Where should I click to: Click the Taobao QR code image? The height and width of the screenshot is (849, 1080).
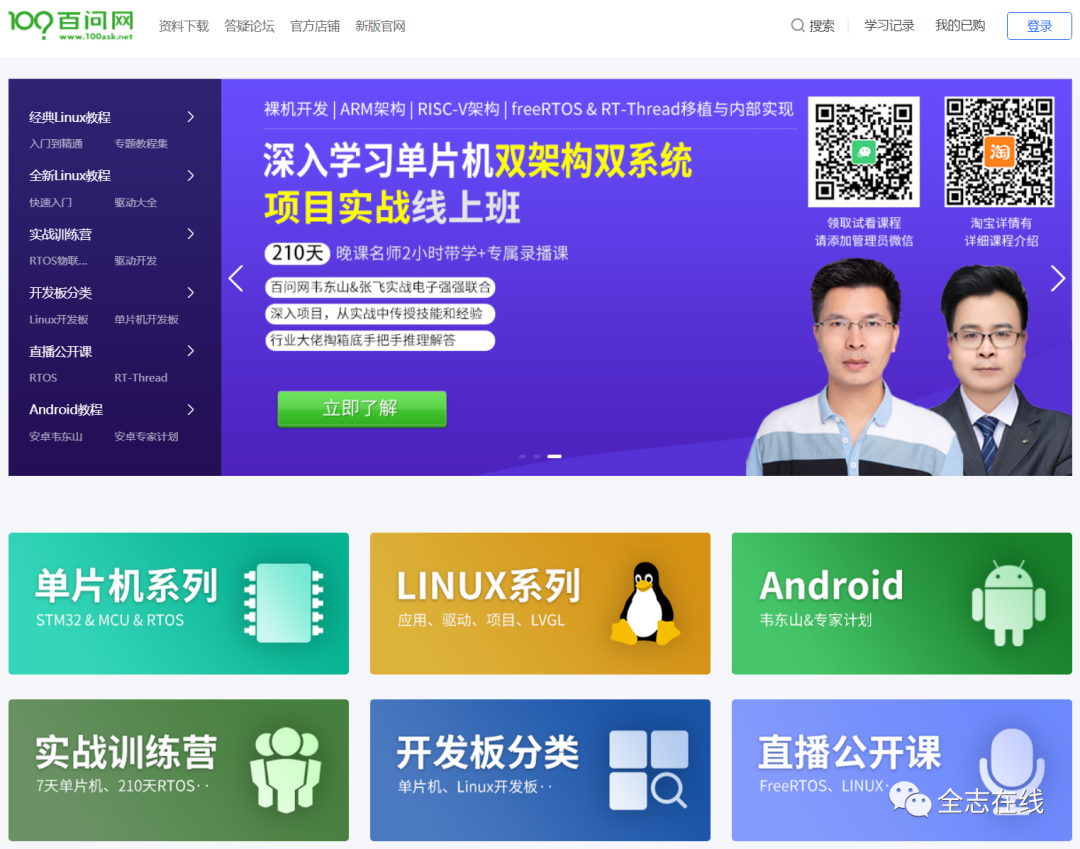(999, 151)
